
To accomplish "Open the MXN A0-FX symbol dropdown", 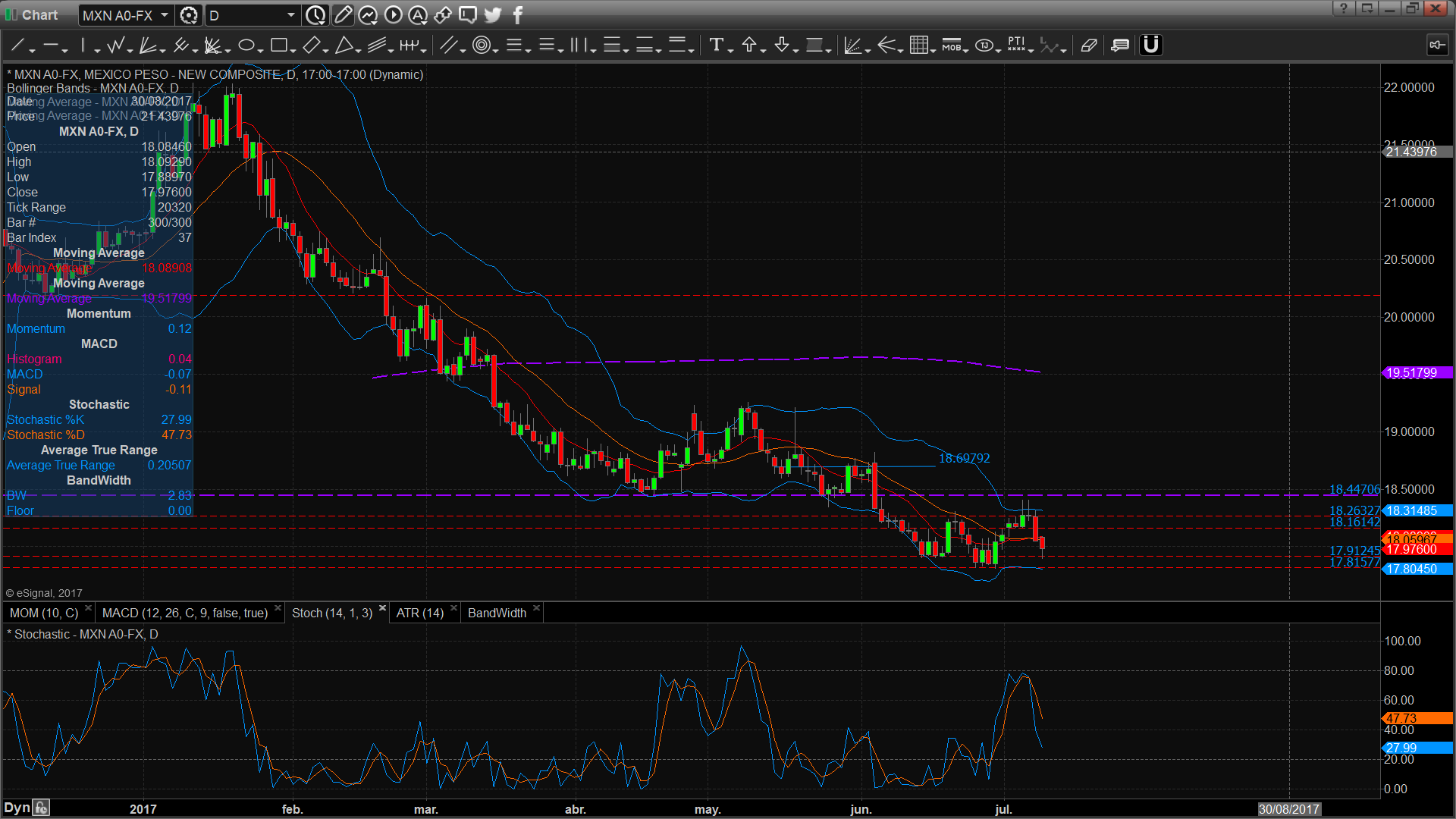I will (x=165, y=15).
